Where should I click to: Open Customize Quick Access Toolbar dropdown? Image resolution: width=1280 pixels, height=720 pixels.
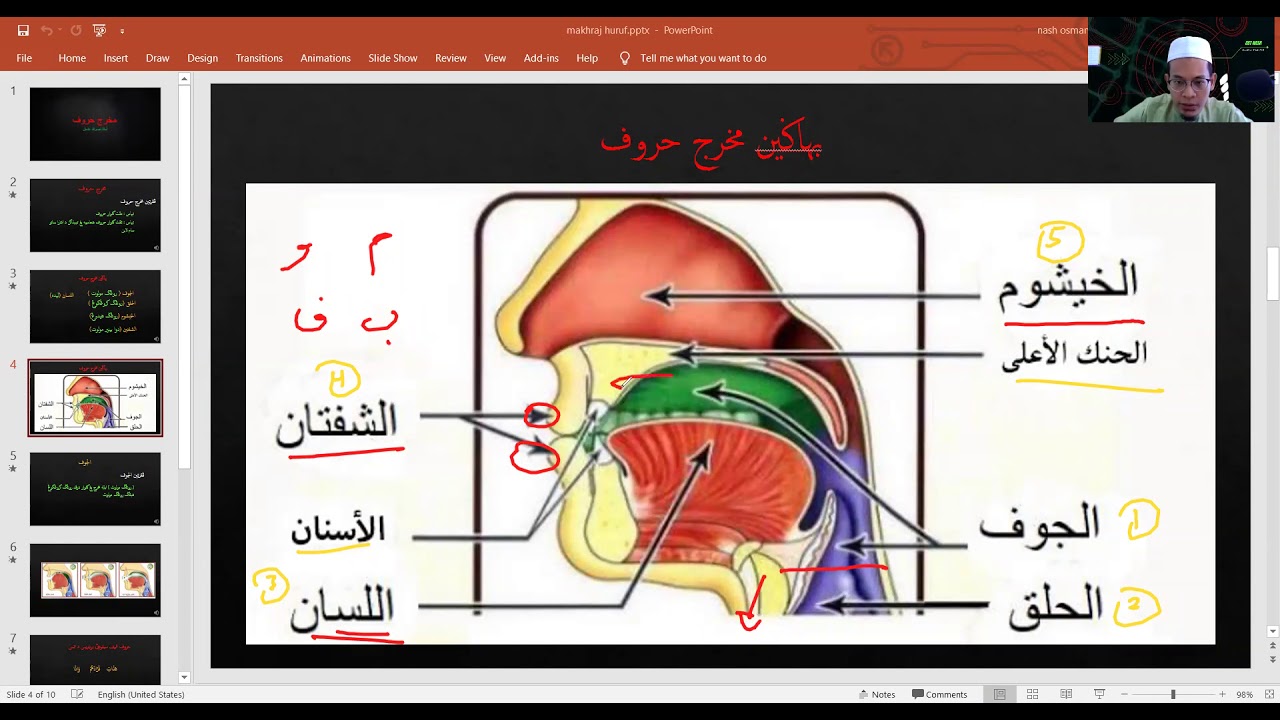tap(122, 31)
